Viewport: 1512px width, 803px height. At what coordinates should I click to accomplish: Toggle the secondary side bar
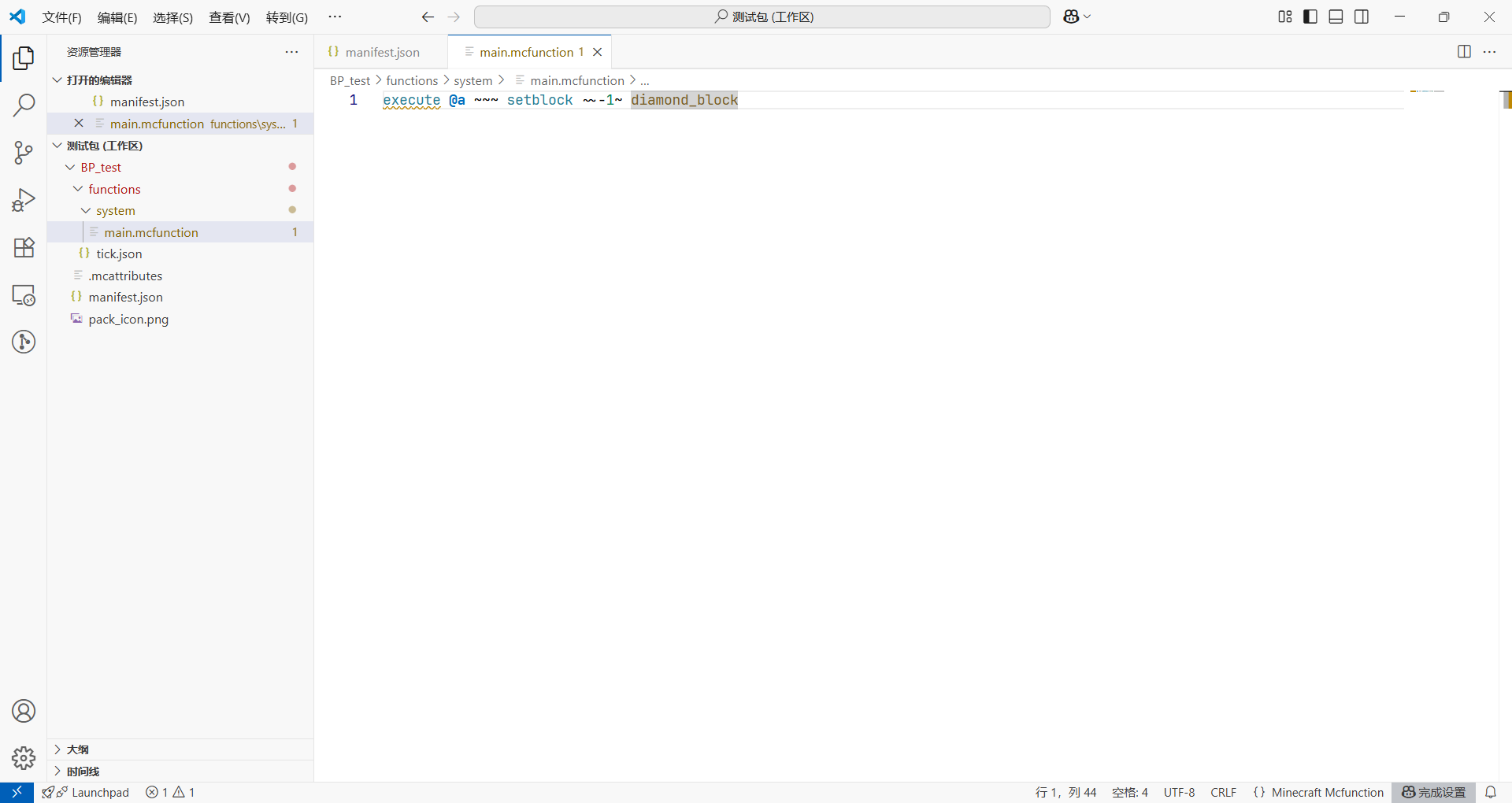pyautogui.click(x=1362, y=17)
